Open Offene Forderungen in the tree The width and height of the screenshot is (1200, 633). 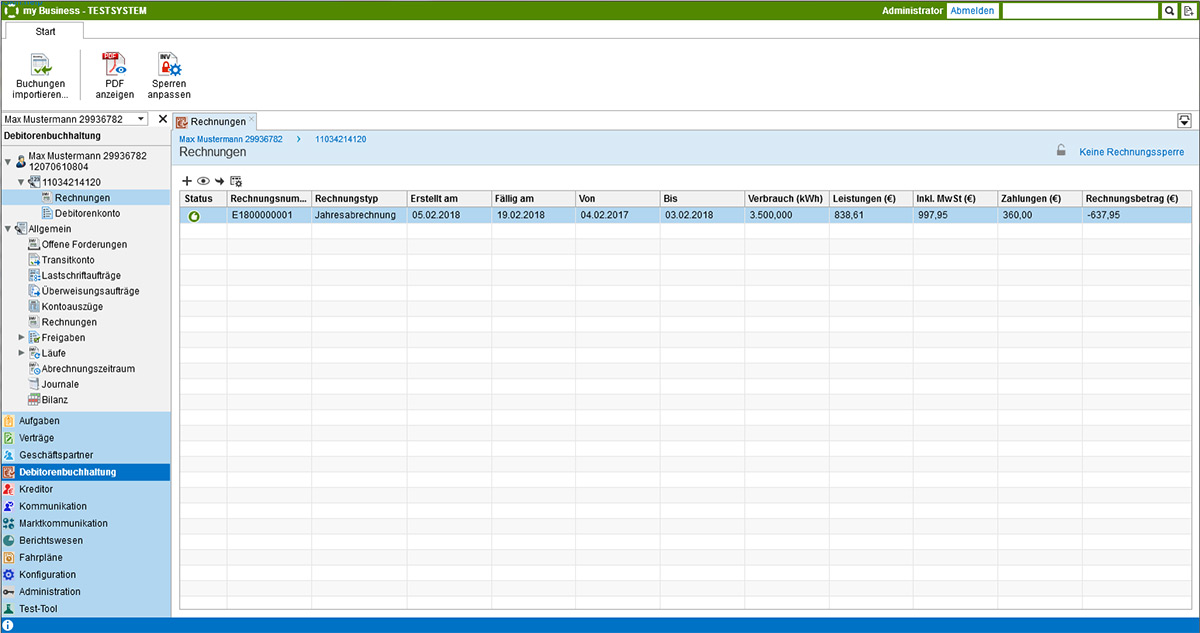(84, 244)
